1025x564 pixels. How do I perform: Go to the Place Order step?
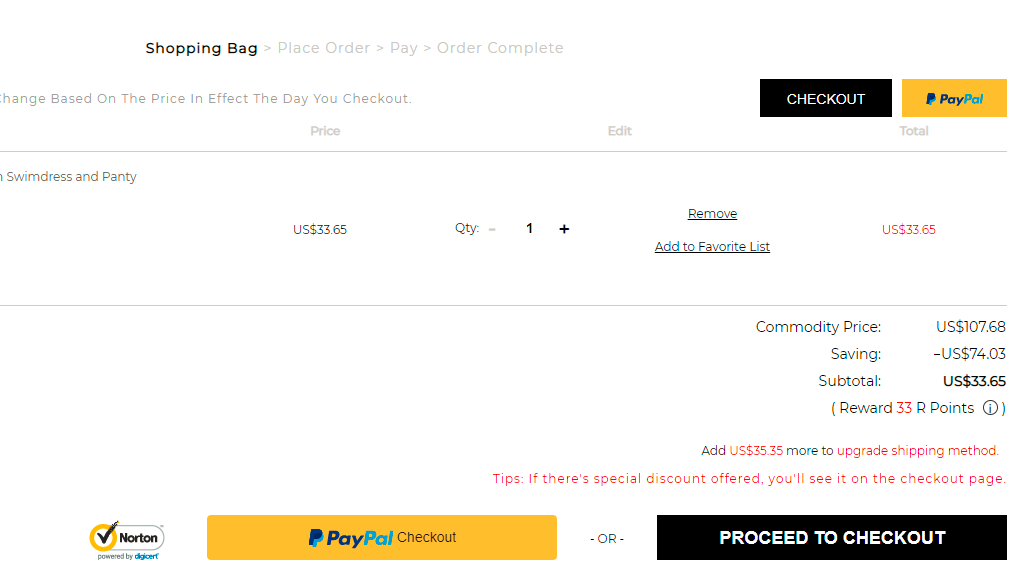pyautogui.click(x=324, y=48)
